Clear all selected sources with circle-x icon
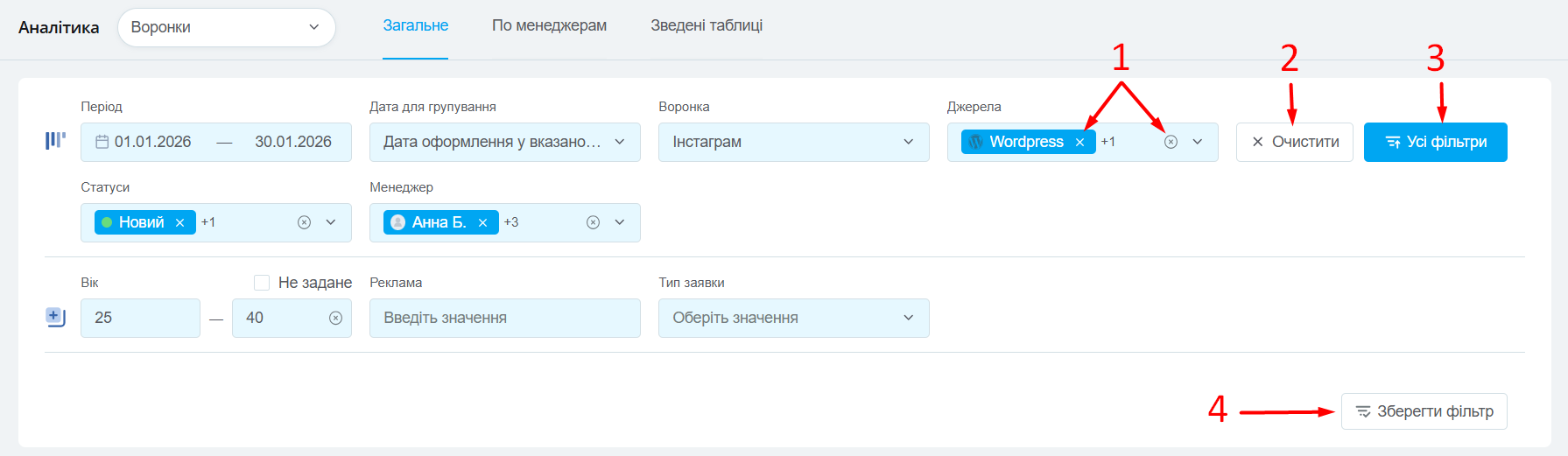This screenshot has height=456, width=1568. (x=1171, y=143)
